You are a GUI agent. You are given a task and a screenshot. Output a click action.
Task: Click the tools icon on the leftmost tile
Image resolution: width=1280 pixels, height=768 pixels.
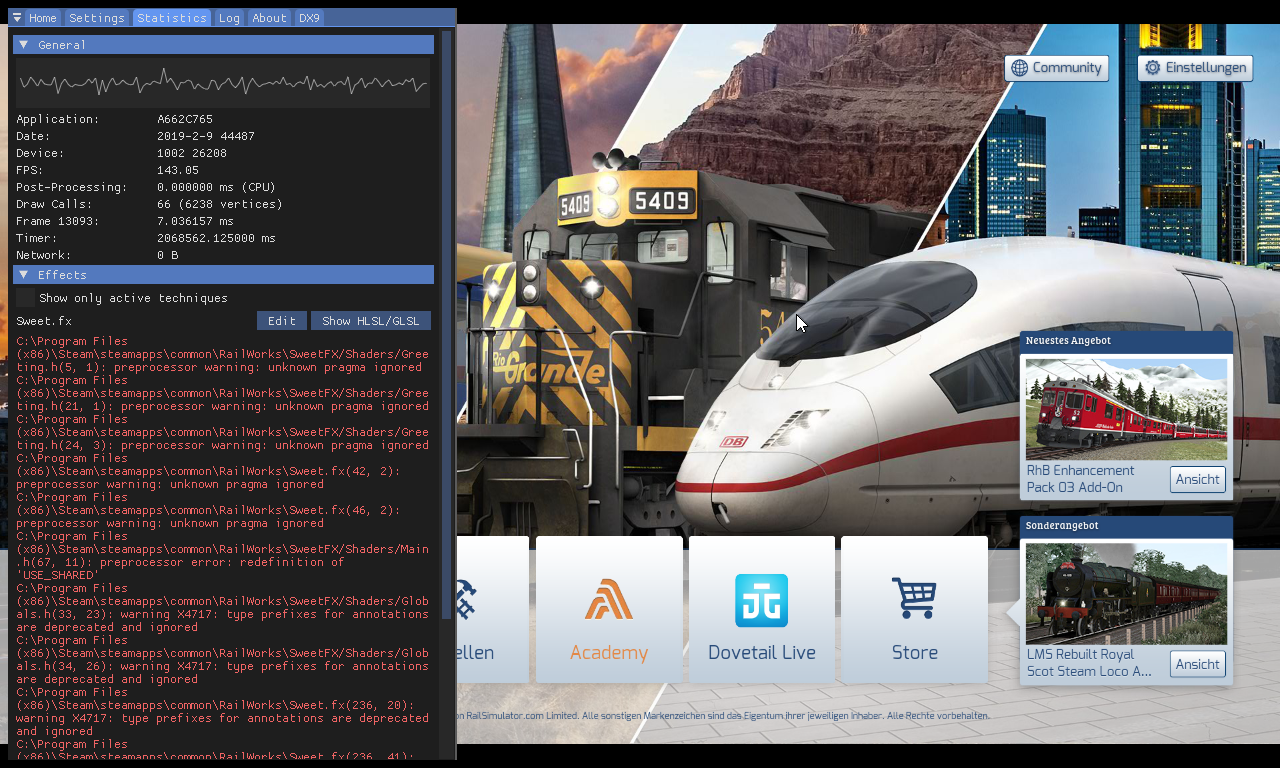point(466,600)
